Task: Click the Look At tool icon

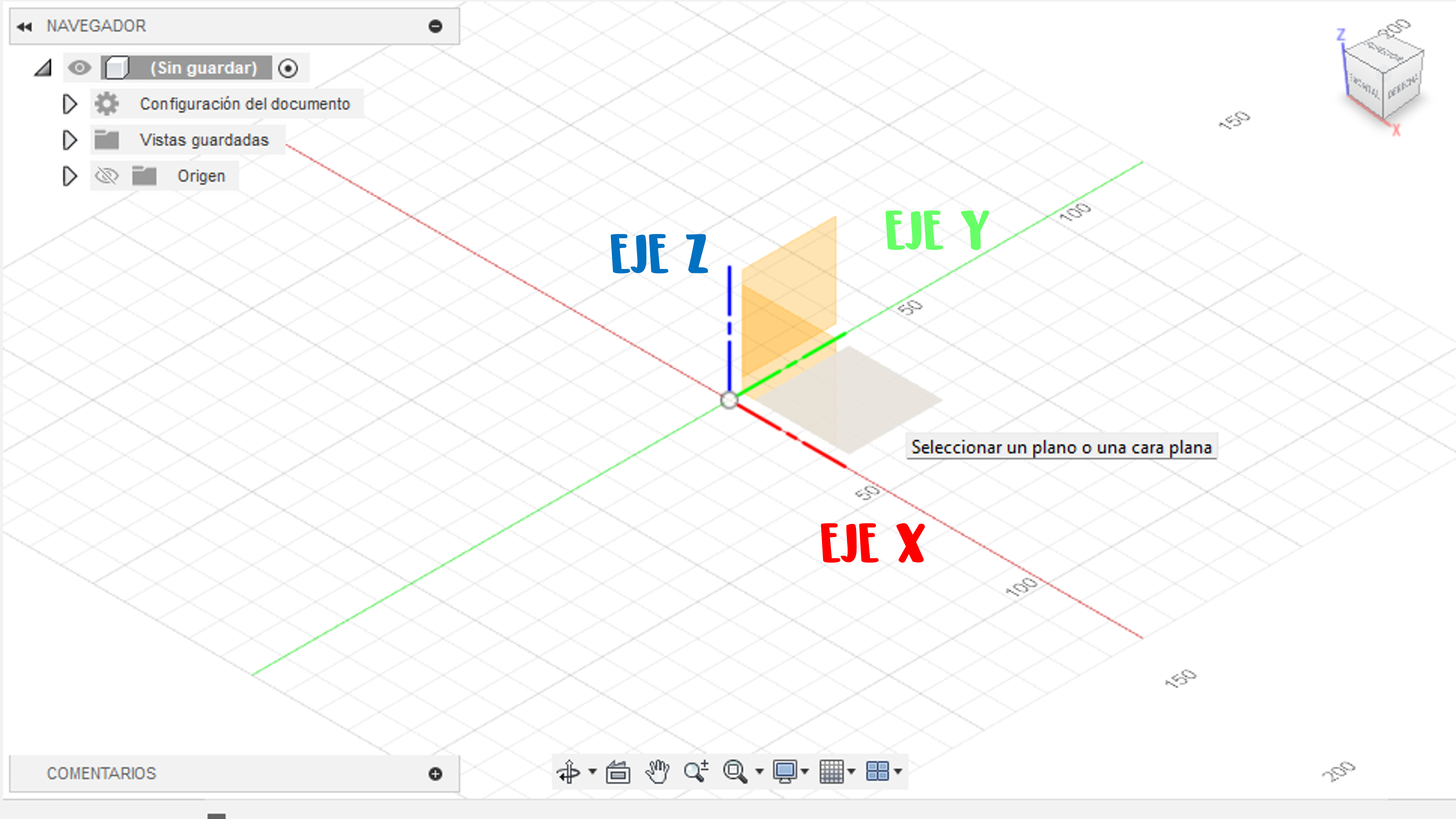Action: pyautogui.click(x=618, y=772)
